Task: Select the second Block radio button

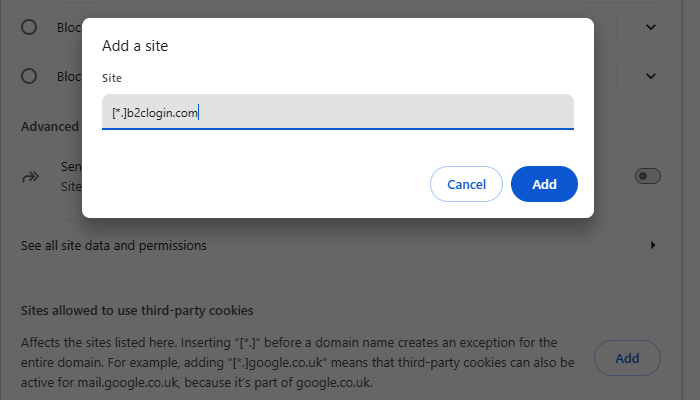Action: (29, 76)
